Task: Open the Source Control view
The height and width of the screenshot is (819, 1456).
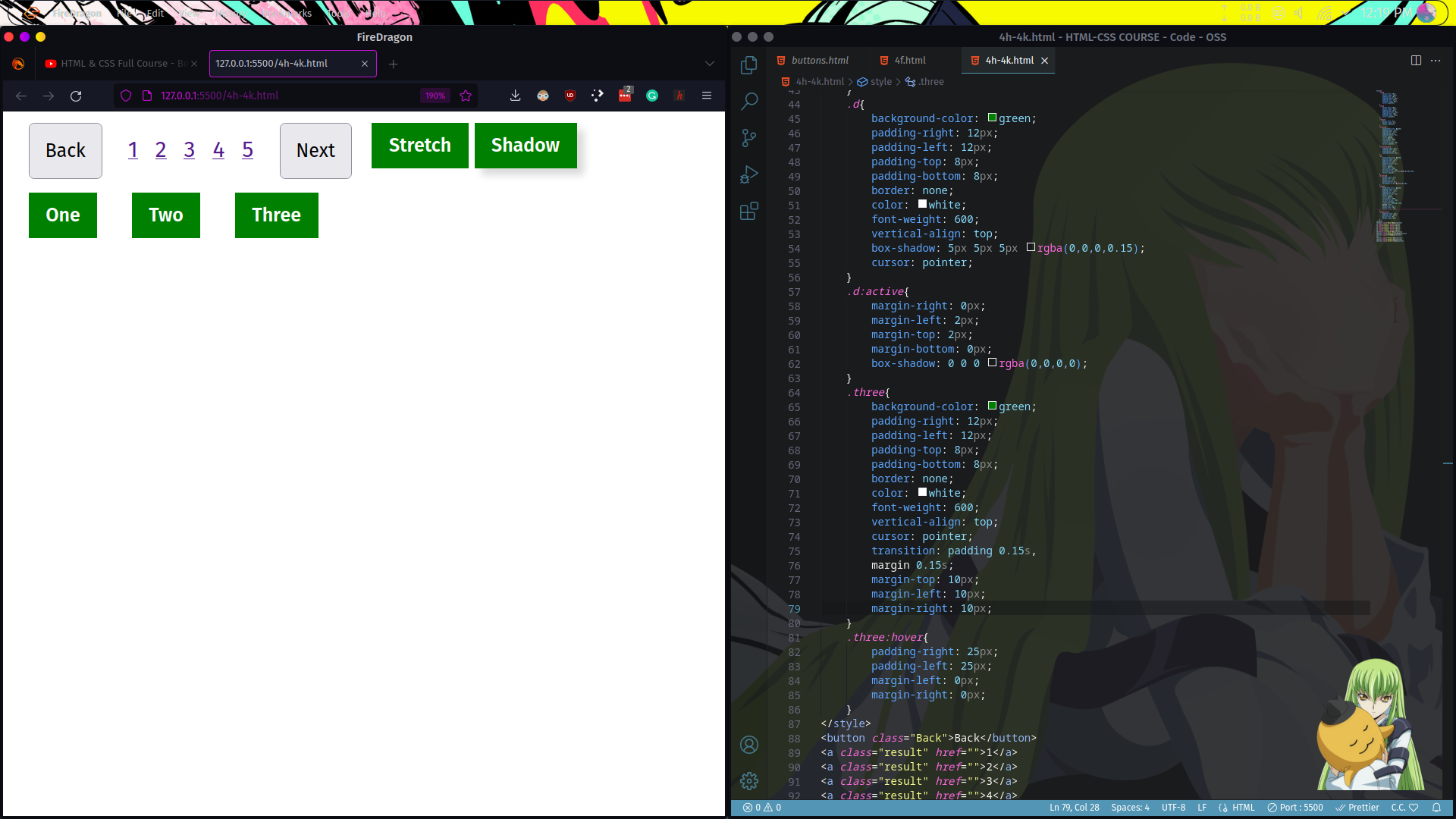Action: (748, 137)
